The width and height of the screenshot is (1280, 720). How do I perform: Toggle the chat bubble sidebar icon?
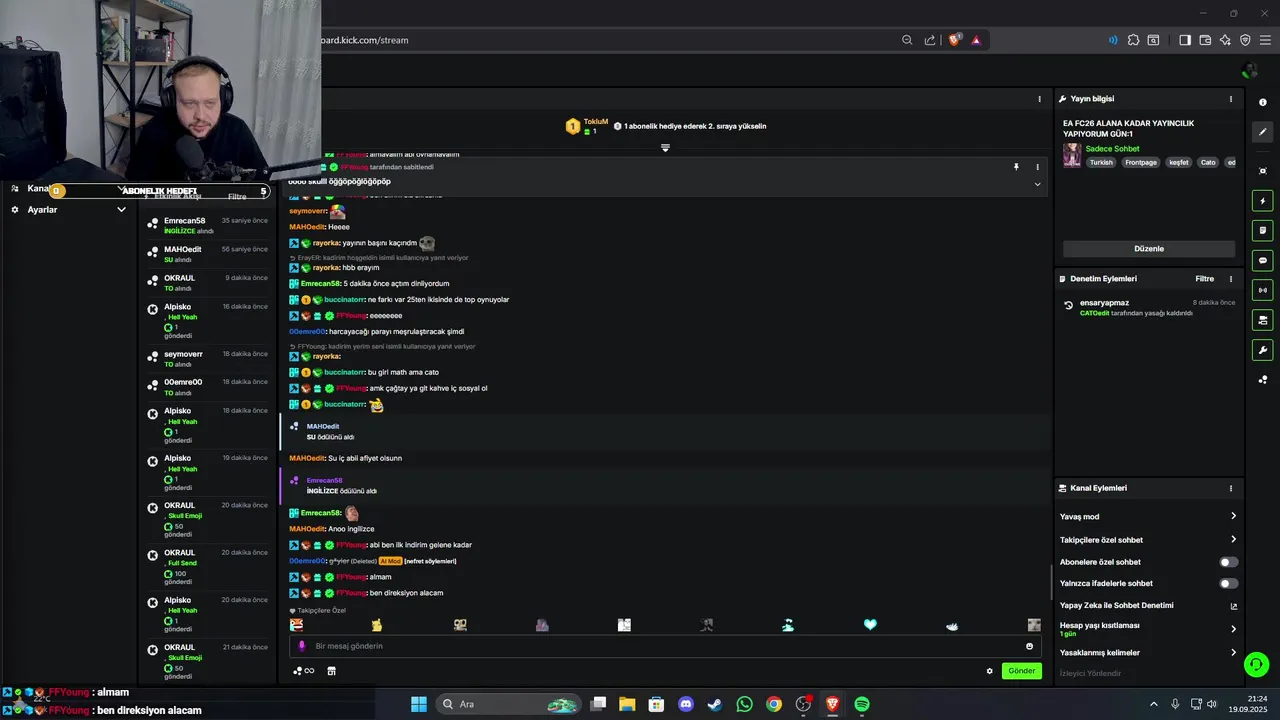point(1263,260)
